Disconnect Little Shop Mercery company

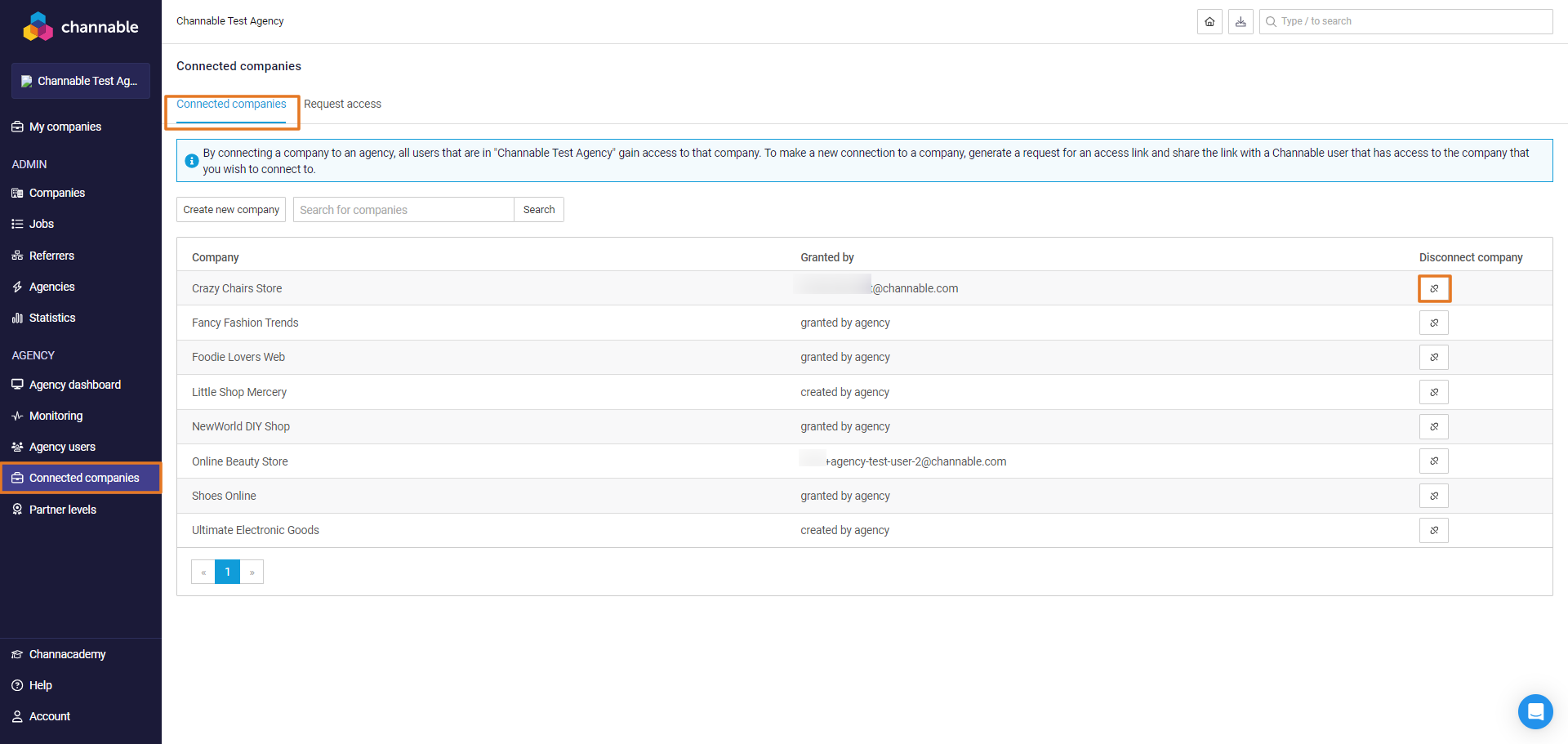click(1434, 392)
